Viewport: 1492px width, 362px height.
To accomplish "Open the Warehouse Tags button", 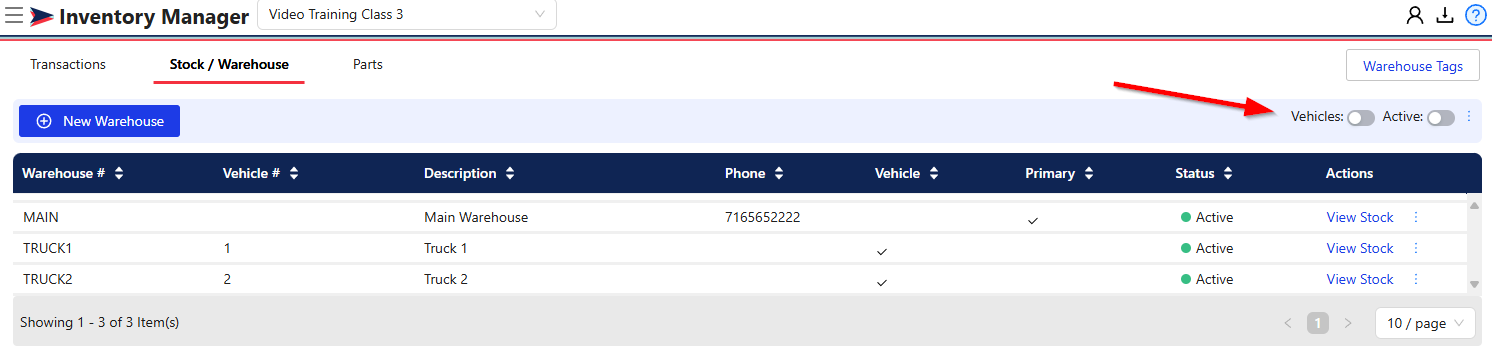I will [1413, 66].
